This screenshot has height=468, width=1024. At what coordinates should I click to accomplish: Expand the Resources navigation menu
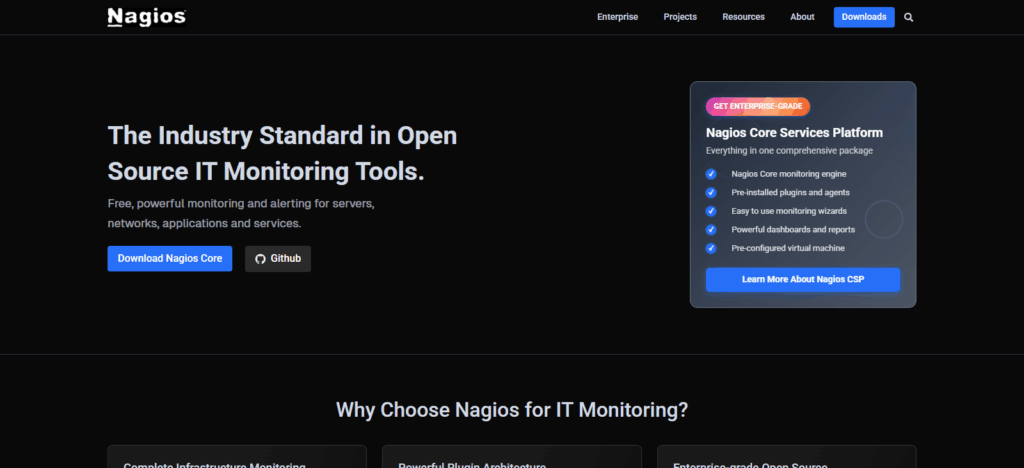coord(743,17)
